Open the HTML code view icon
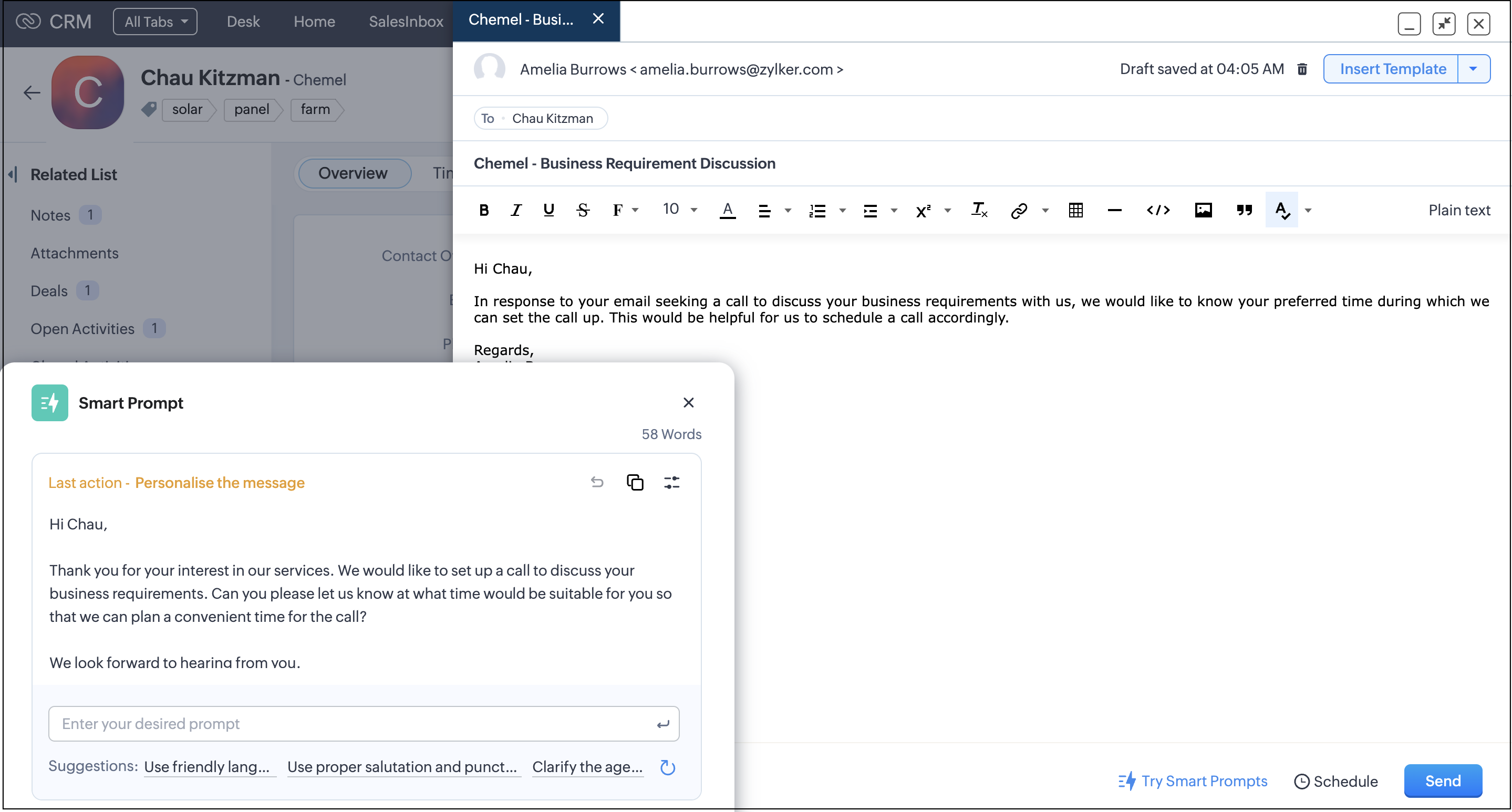 pos(1157,210)
